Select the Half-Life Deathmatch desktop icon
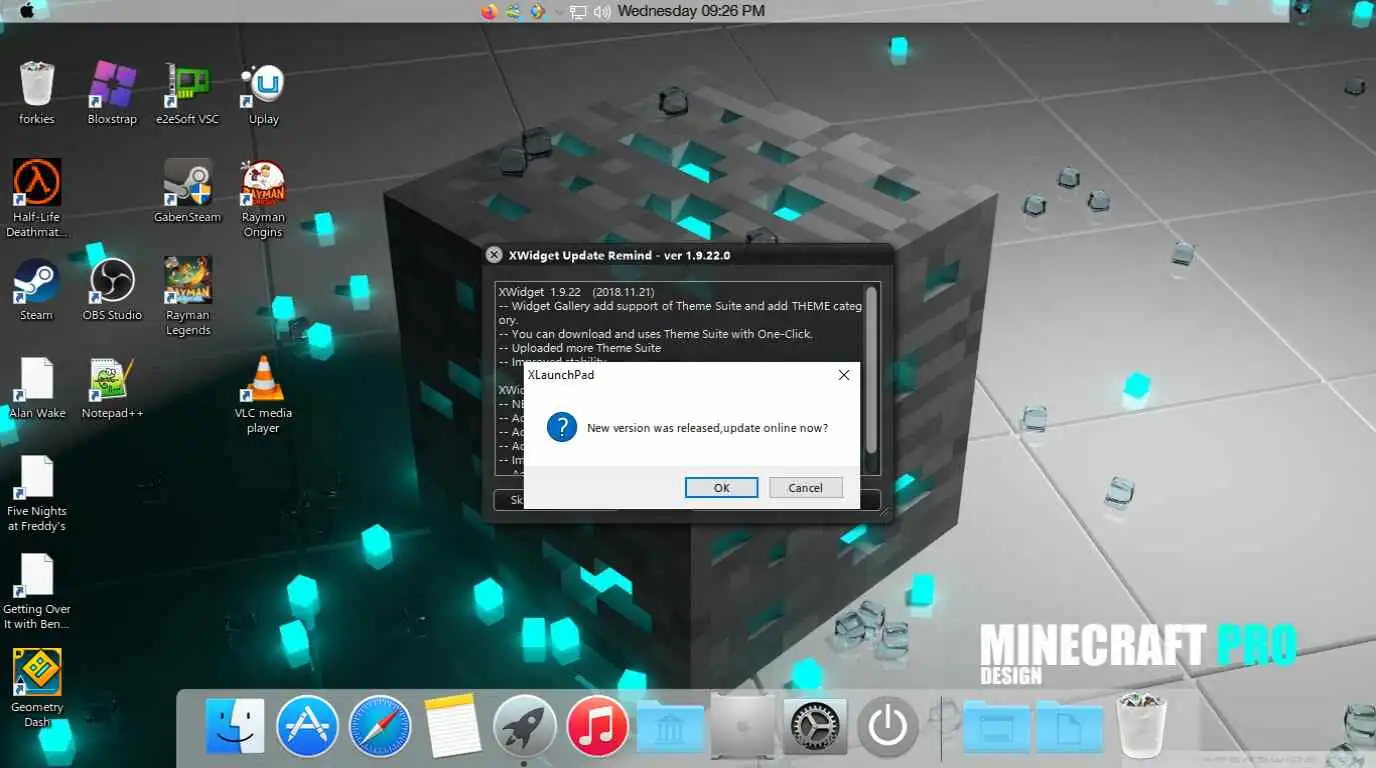Viewport: 1376px width, 768px height. [x=37, y=198]
